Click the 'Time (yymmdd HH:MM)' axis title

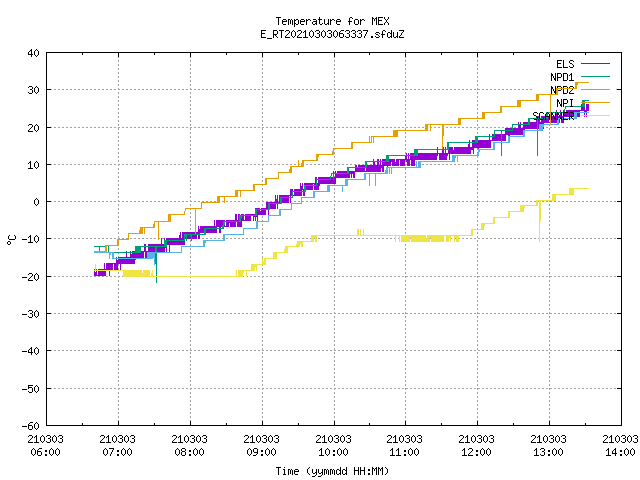[332, 471]
